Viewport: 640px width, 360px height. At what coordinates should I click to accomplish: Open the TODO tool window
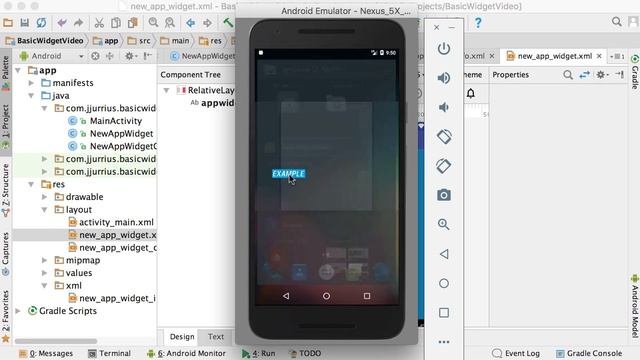[x=305, y=353]
